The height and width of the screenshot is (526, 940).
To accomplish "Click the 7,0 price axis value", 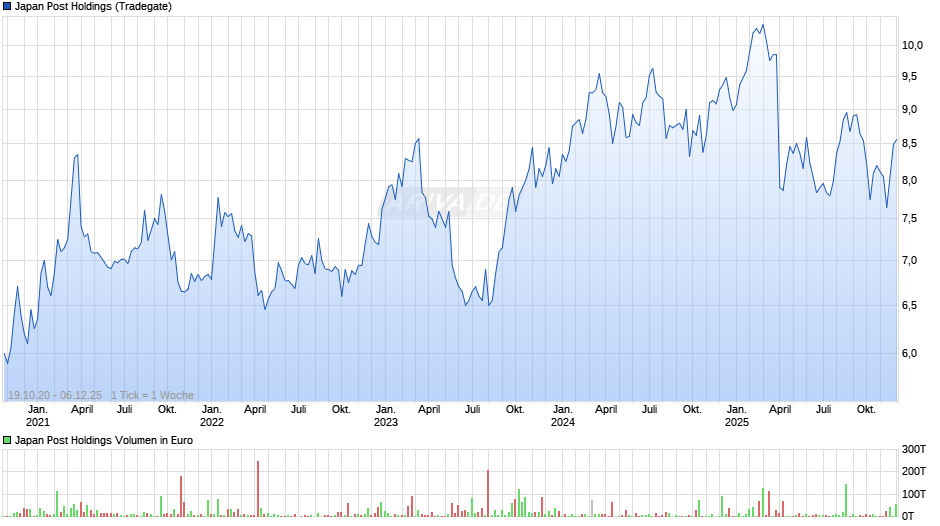I will point(909,260).
